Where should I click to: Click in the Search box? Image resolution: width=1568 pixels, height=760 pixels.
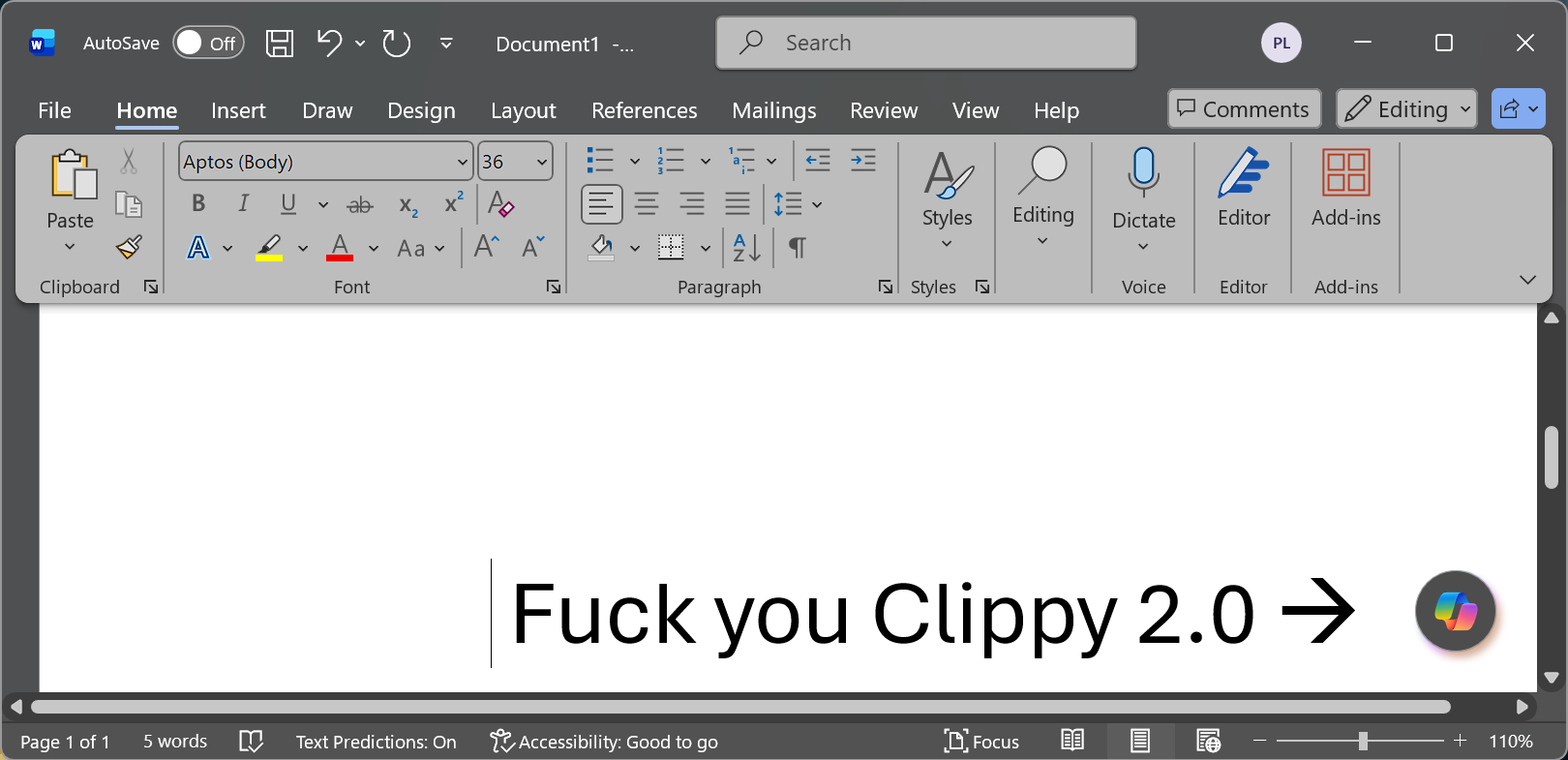925,44
